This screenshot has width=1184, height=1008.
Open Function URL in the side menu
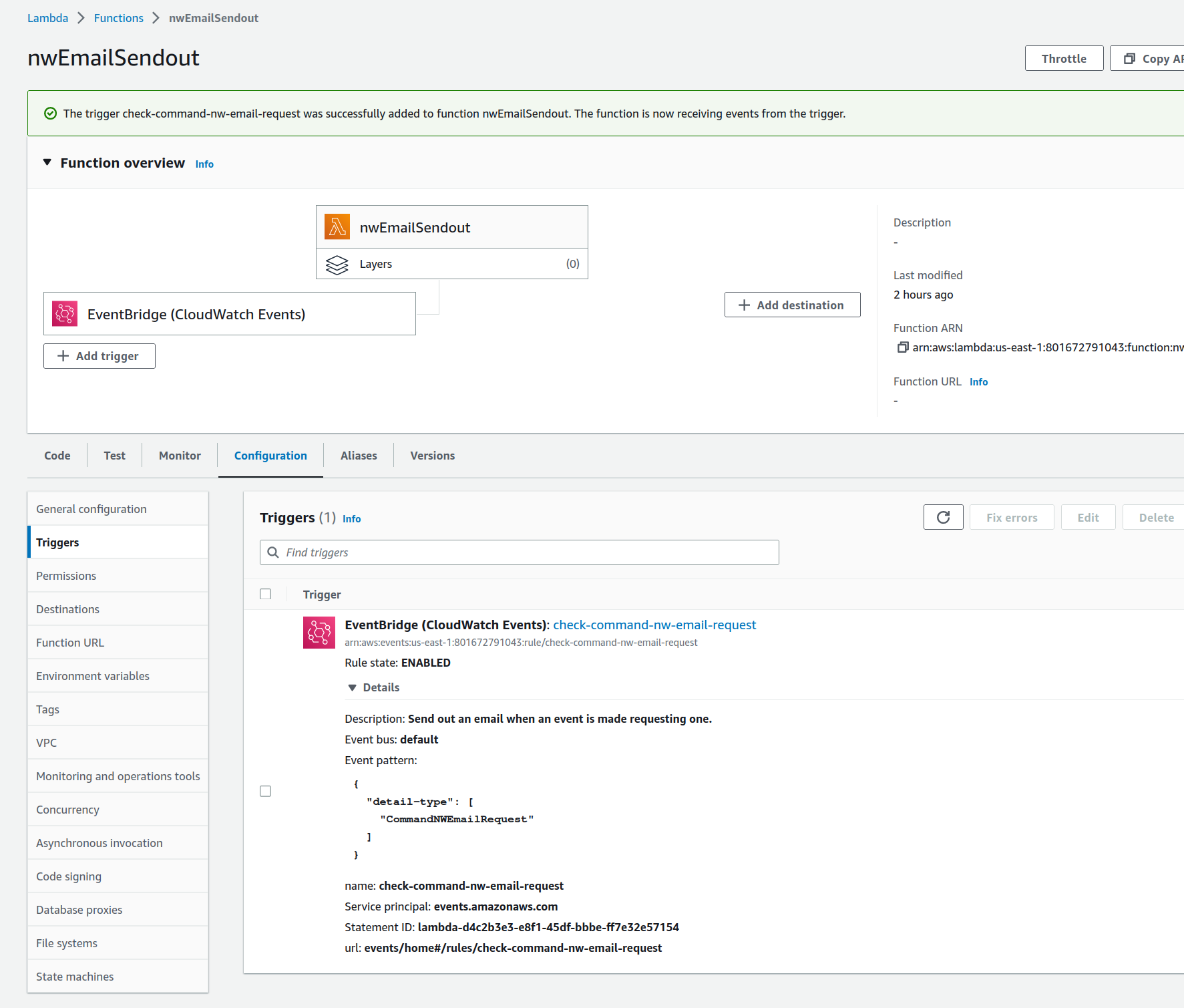coord(118,643)
